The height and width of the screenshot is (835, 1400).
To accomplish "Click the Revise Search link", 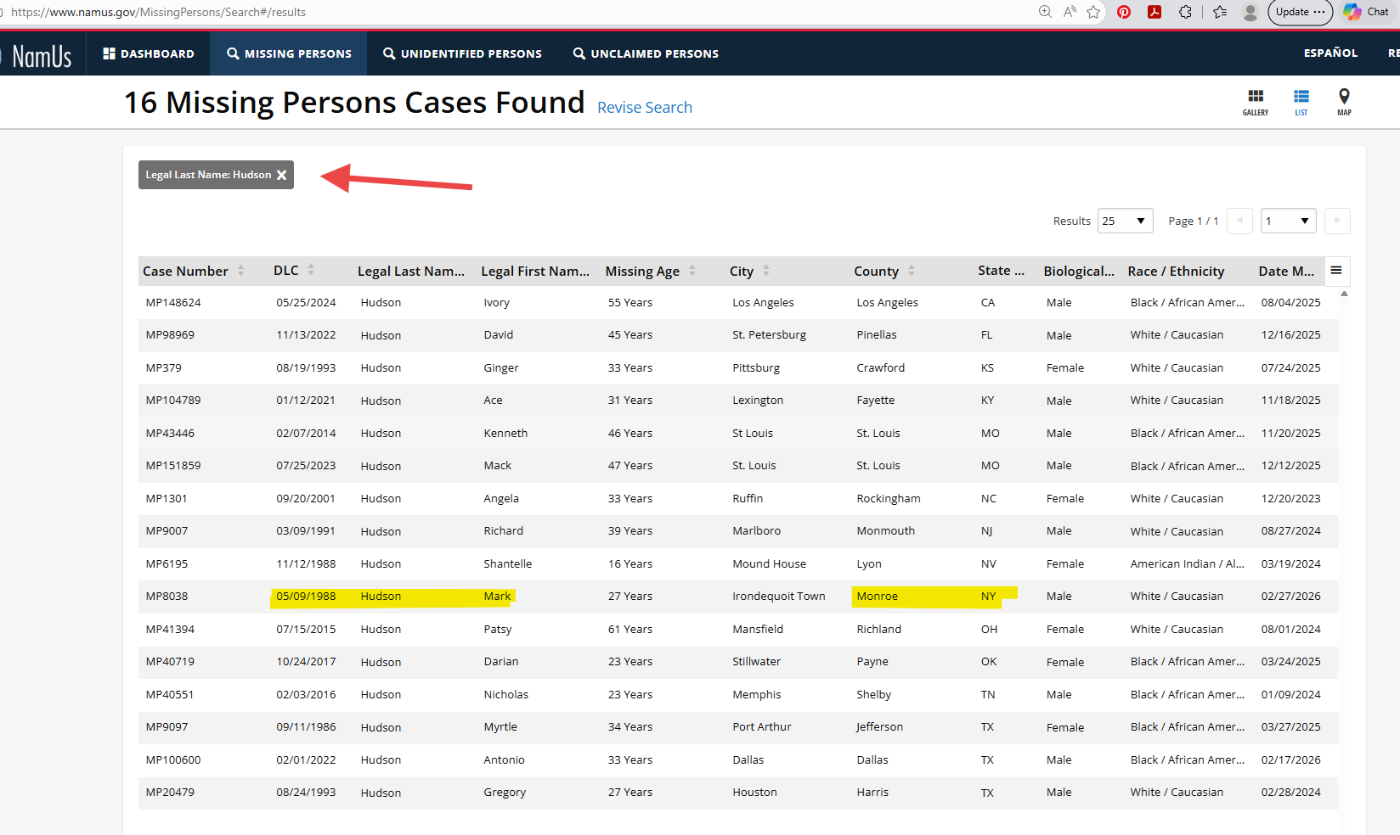I will (644, 108).
